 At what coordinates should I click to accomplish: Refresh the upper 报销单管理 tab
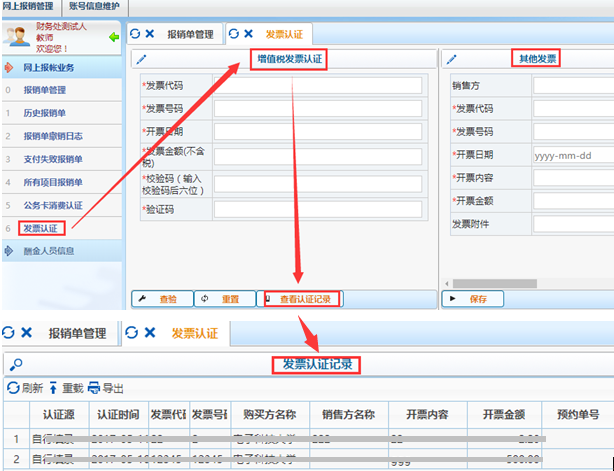click(x=135, y=34)
